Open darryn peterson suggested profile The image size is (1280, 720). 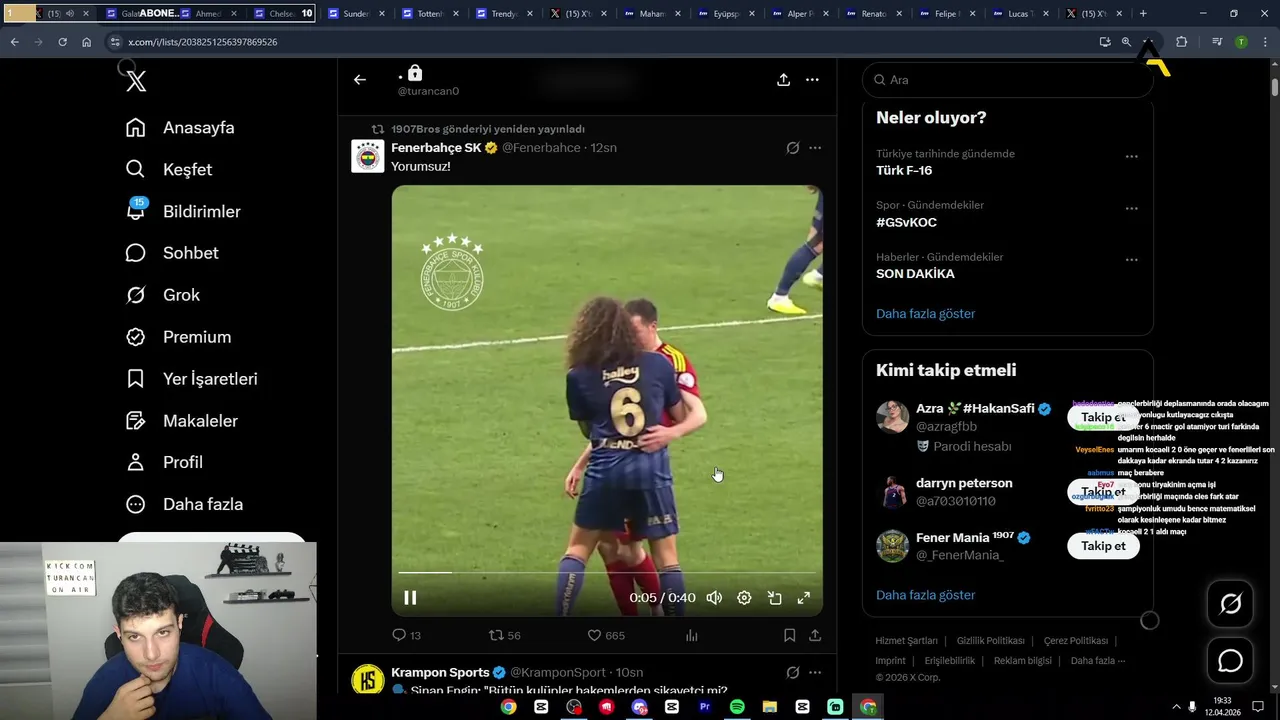(964, 483)
